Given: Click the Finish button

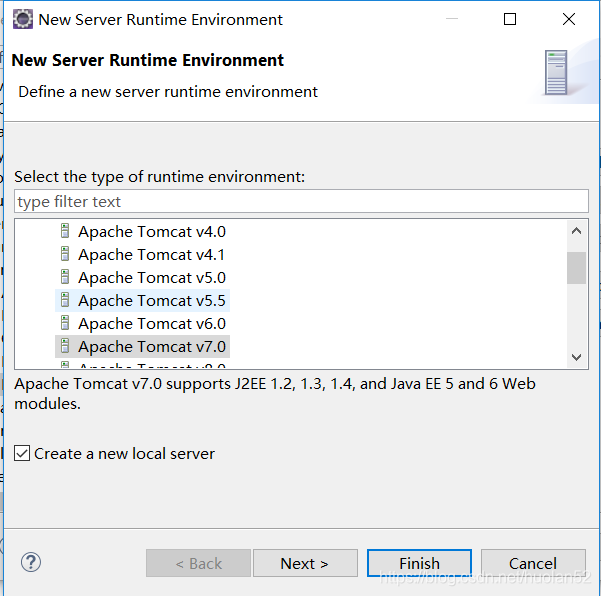Looking at the screenshot, I should 419,563.
